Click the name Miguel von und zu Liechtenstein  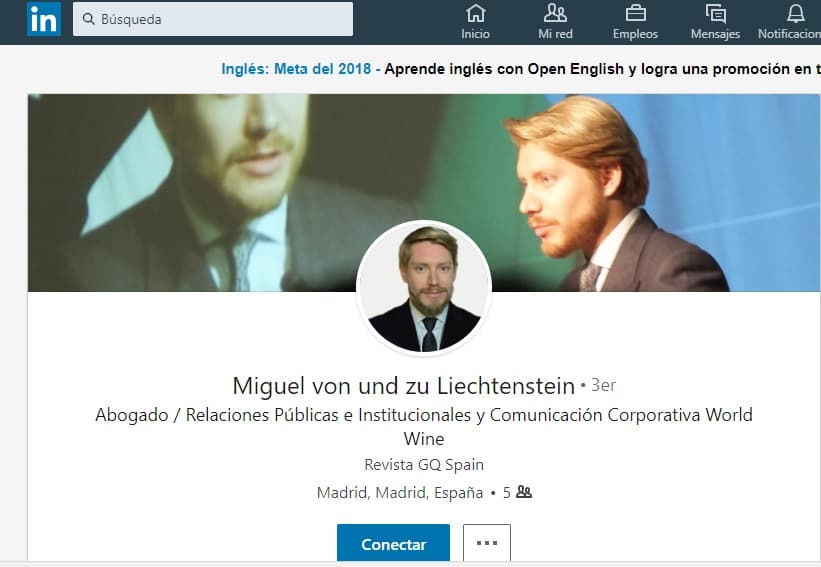(403, 386)
